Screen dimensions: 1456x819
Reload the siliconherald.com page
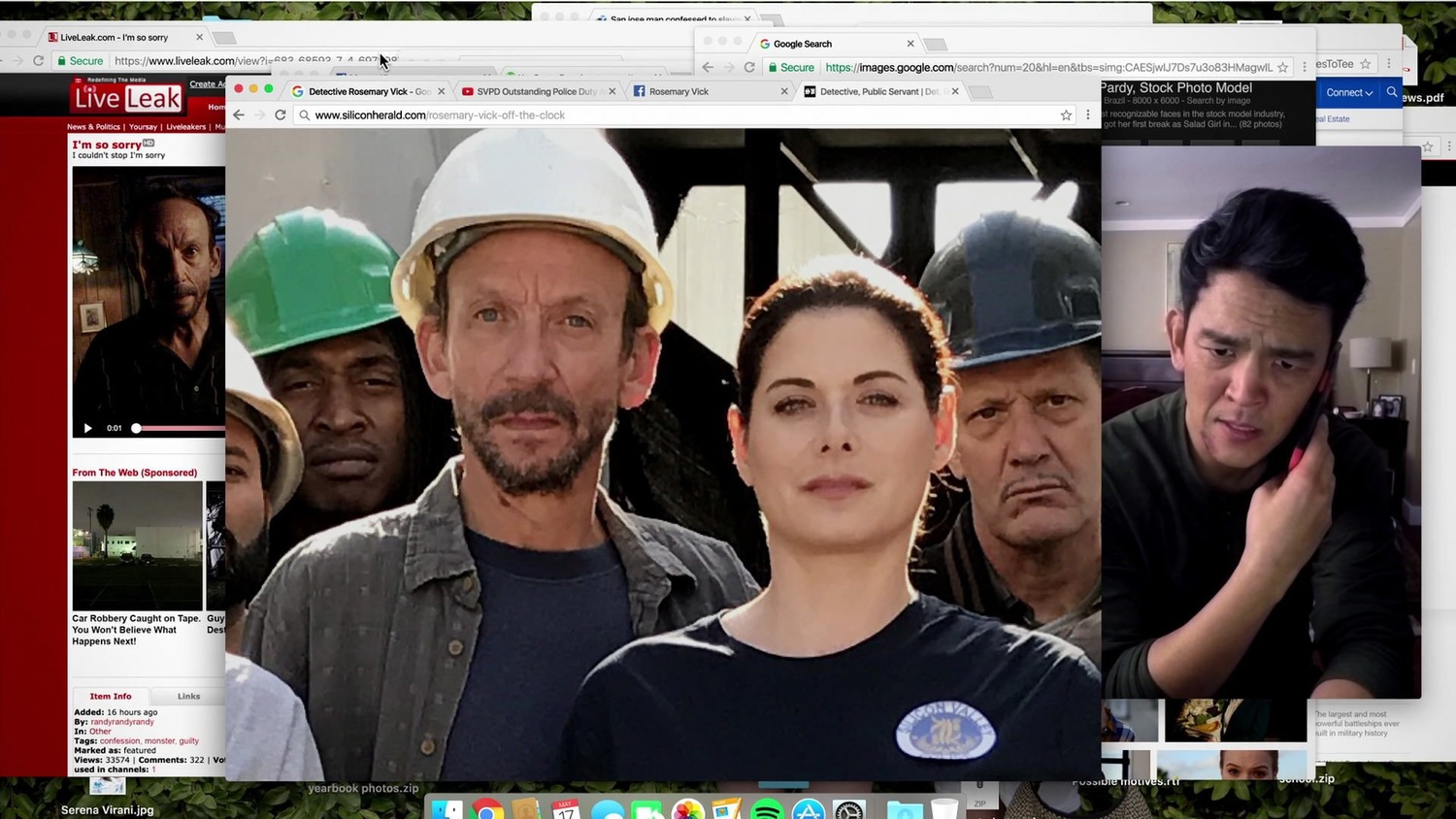click(x=281, y=115)
